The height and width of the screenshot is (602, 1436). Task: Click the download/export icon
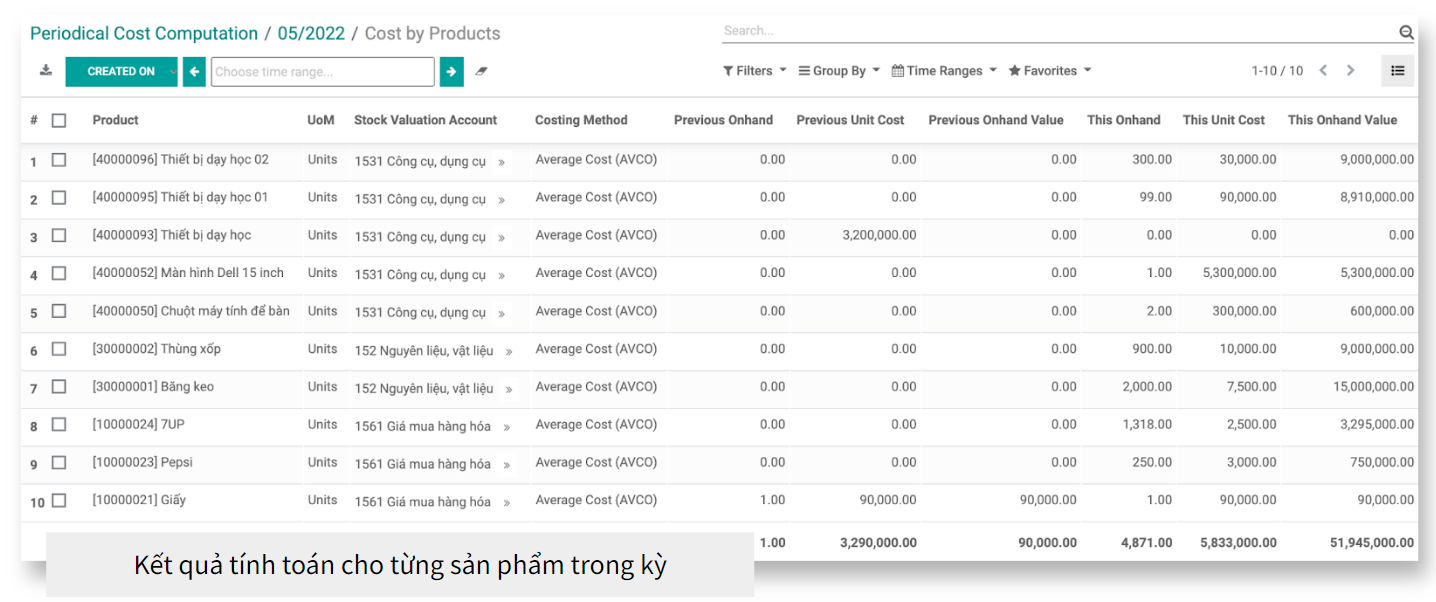tap(46, 71)
